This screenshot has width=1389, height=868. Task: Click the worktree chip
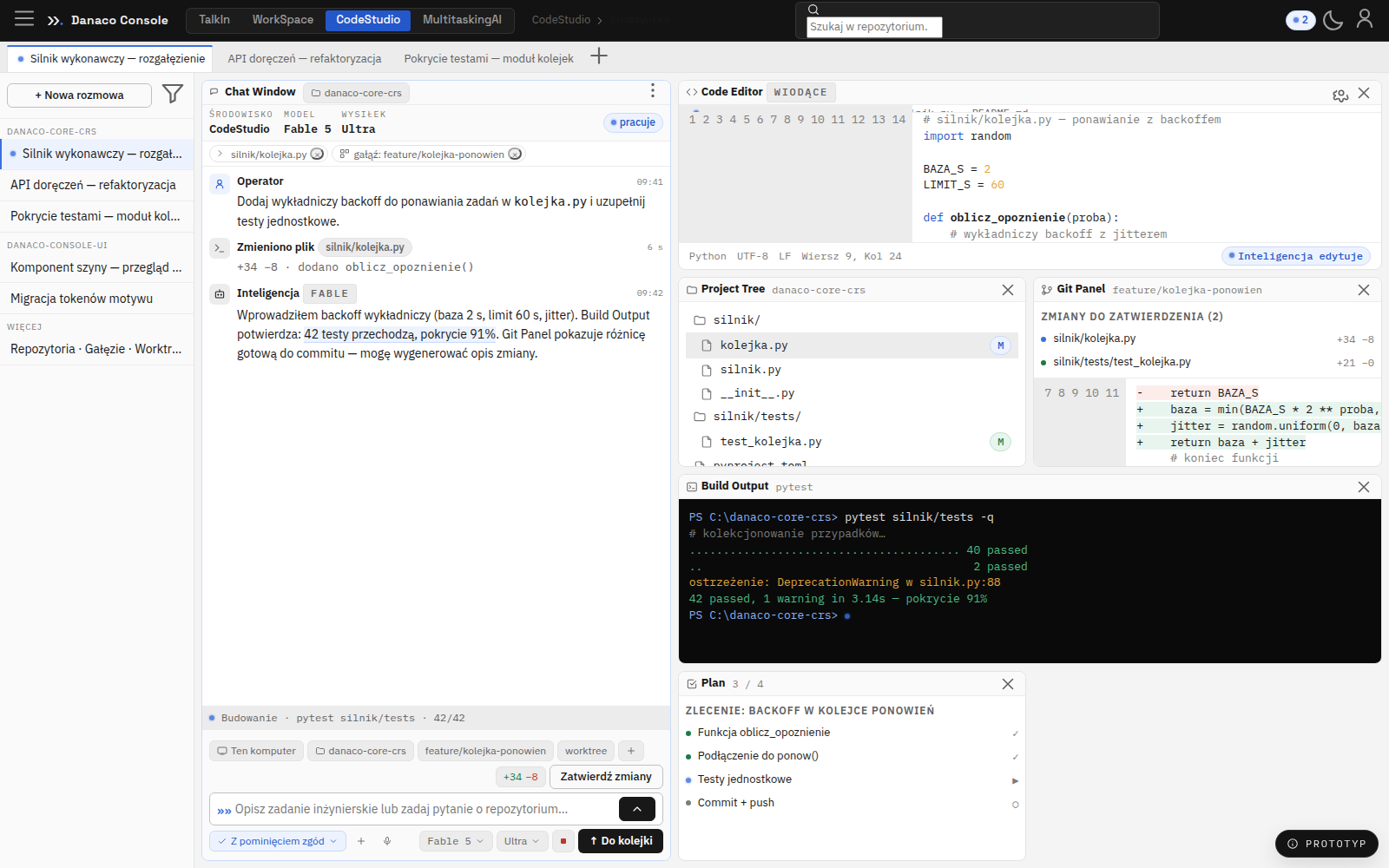click(x=586, y=751)
